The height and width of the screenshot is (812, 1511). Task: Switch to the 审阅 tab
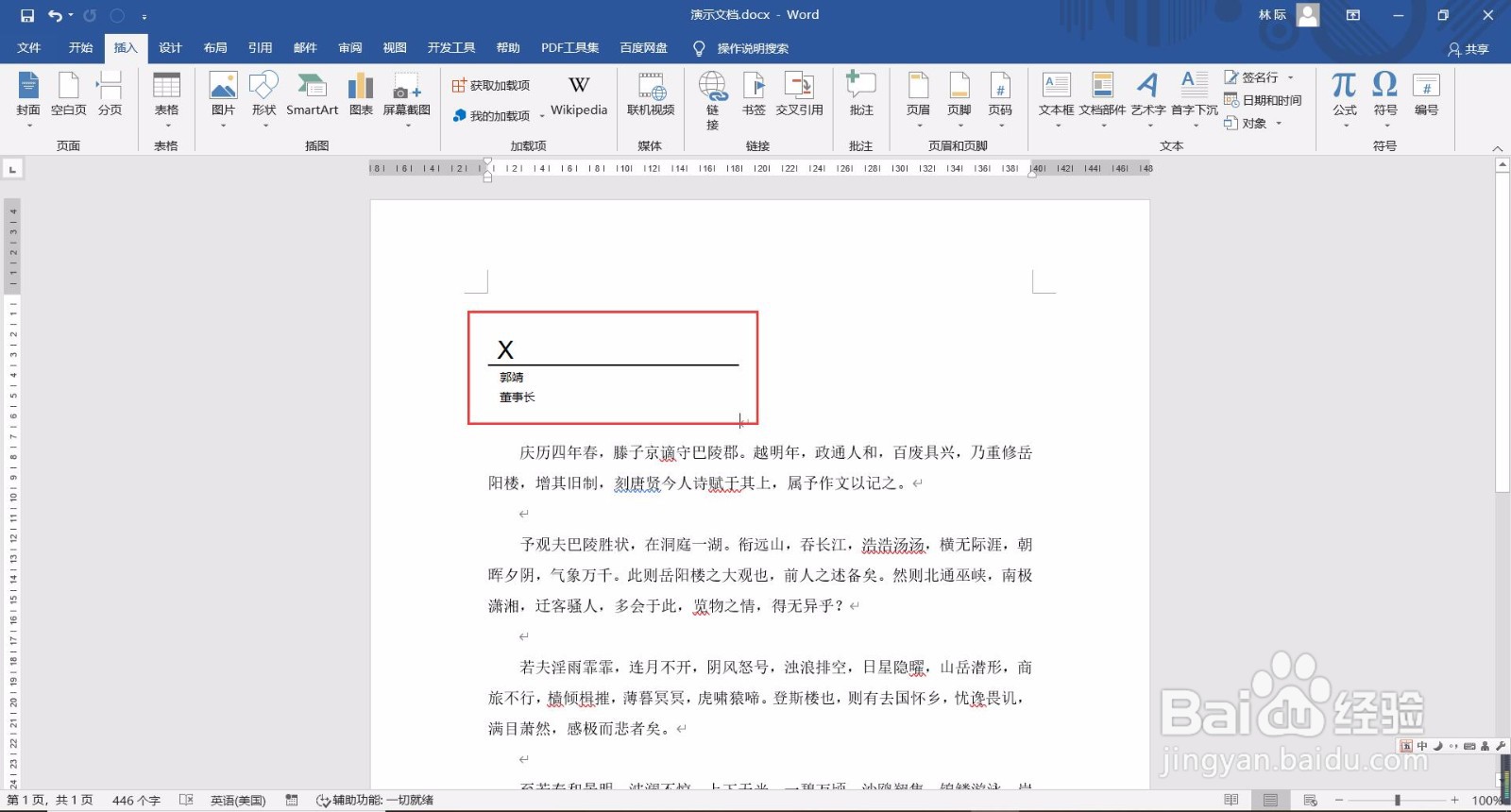point(350,48)
